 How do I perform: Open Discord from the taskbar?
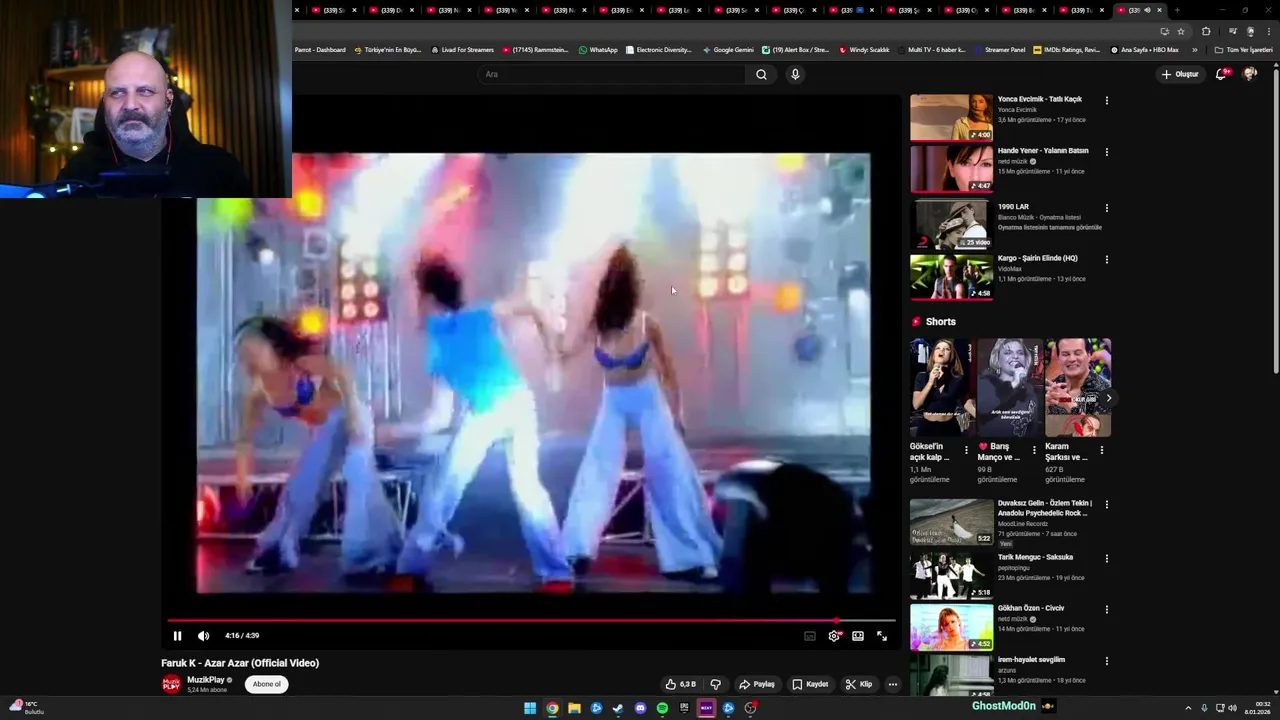(x=640, y=708)
